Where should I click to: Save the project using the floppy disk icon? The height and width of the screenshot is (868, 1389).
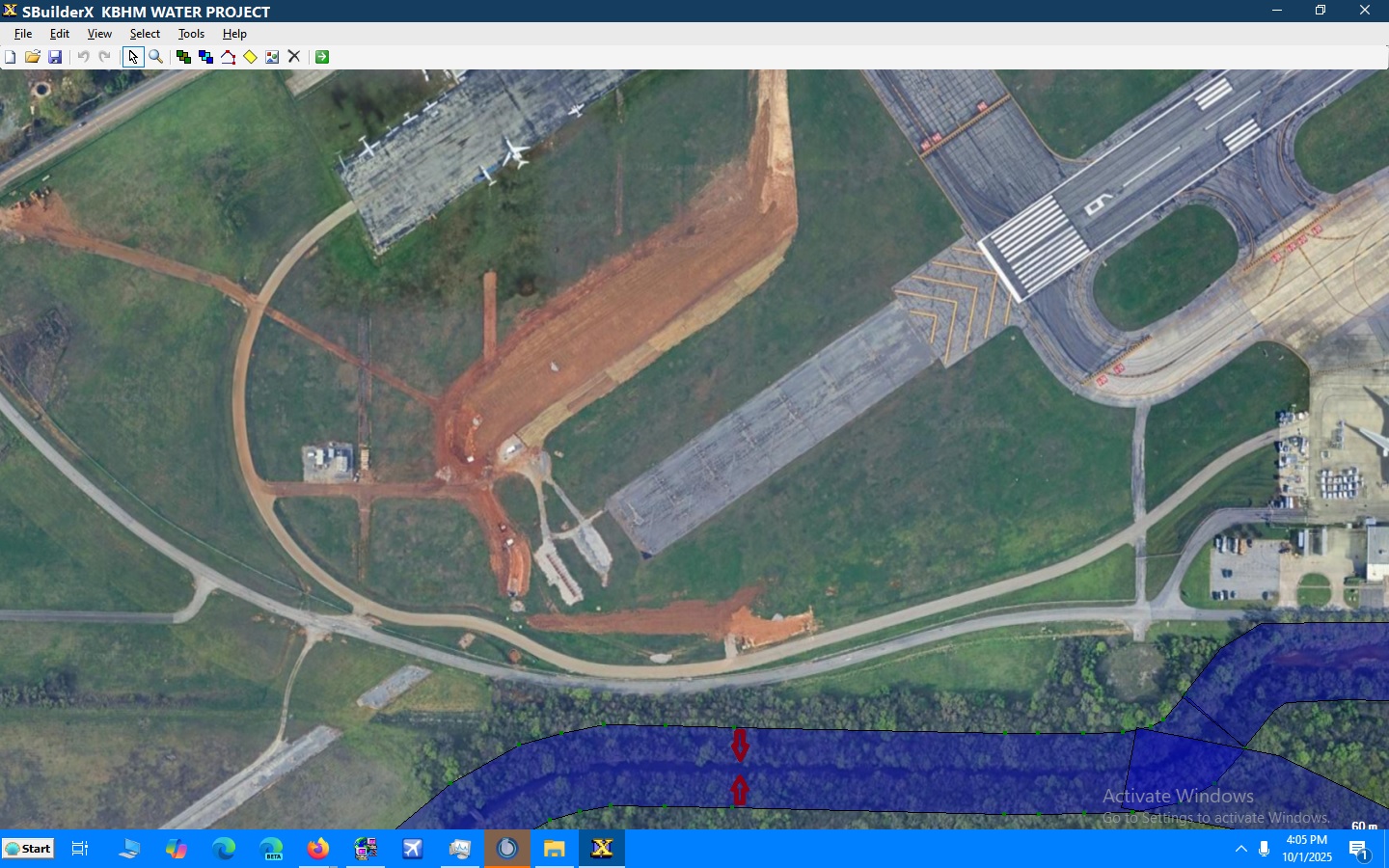pos(55,58)
